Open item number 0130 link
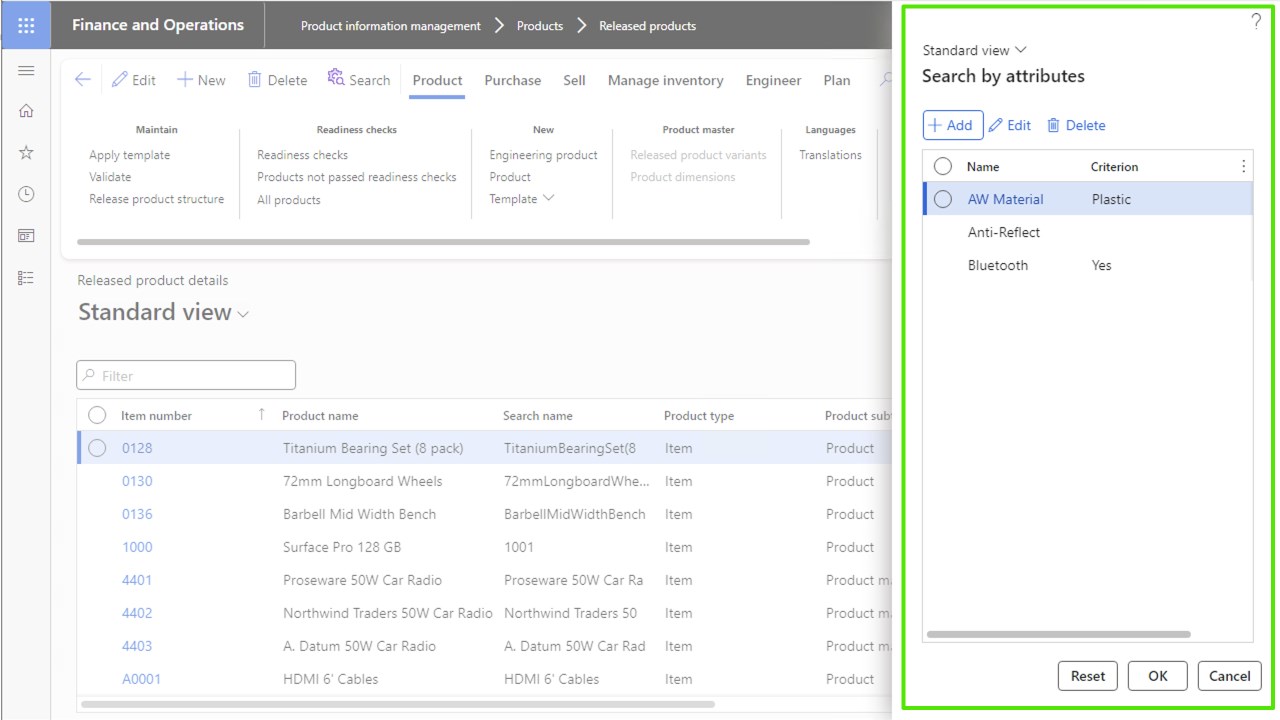This screenshot has width=1280, height=720. point(137,481)
